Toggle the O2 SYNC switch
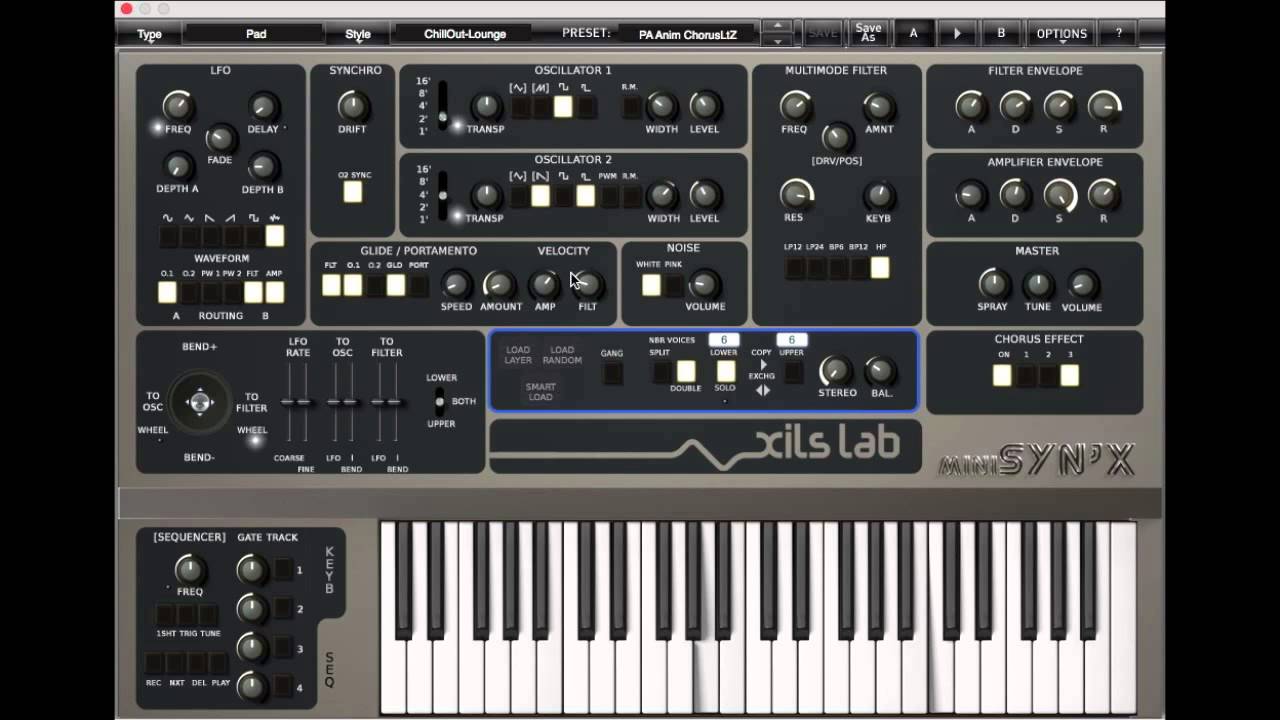This screenshot has height=720, width=1280. (x=353, y=192)
